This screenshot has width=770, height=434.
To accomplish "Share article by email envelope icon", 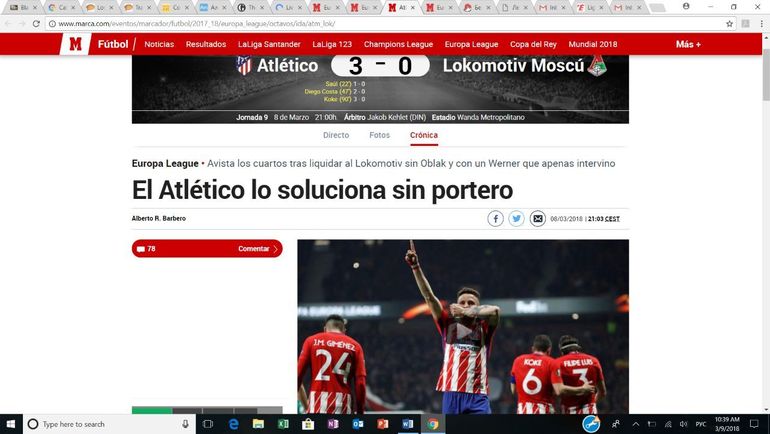I will (x=538, y=218).
